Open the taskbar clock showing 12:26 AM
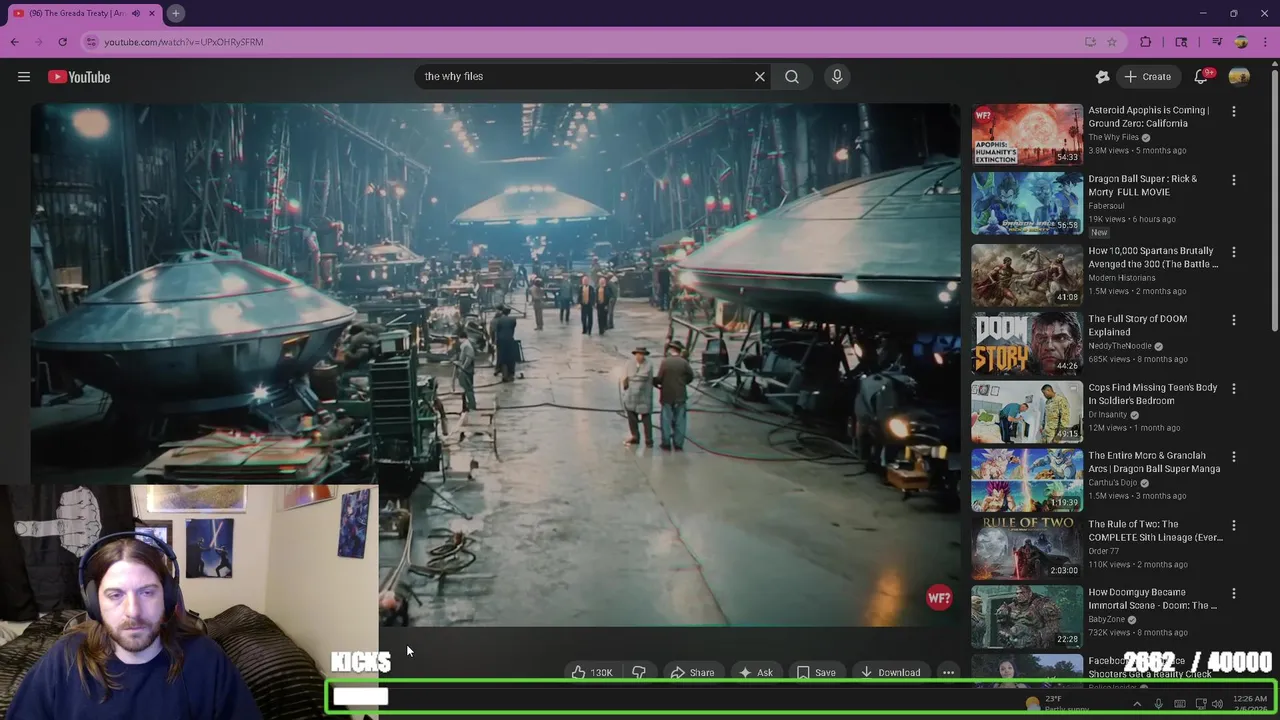The image size is (1280, 720). coord(1250,704)
